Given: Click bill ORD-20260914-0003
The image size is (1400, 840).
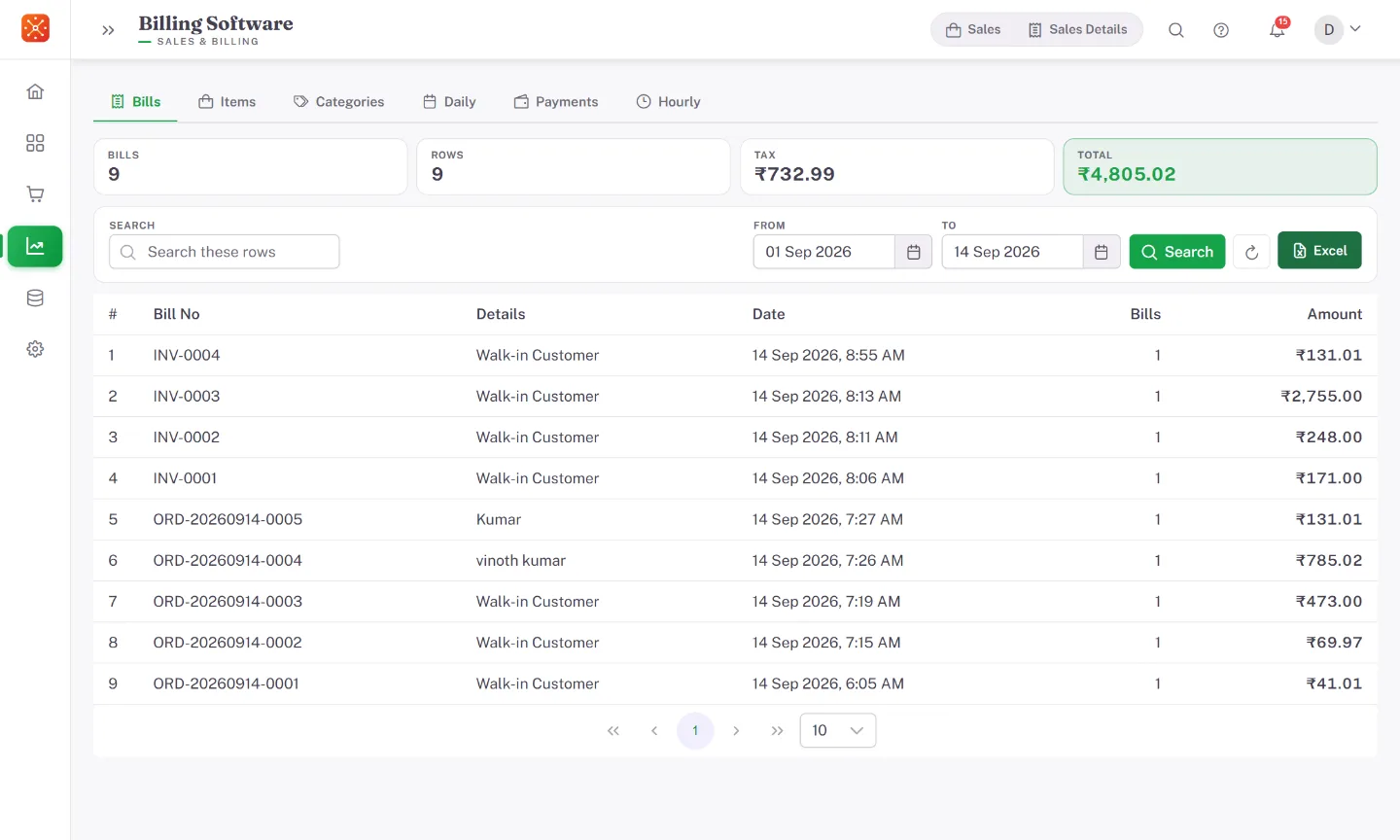Looking at the screenshot, I should click(228, 602).
